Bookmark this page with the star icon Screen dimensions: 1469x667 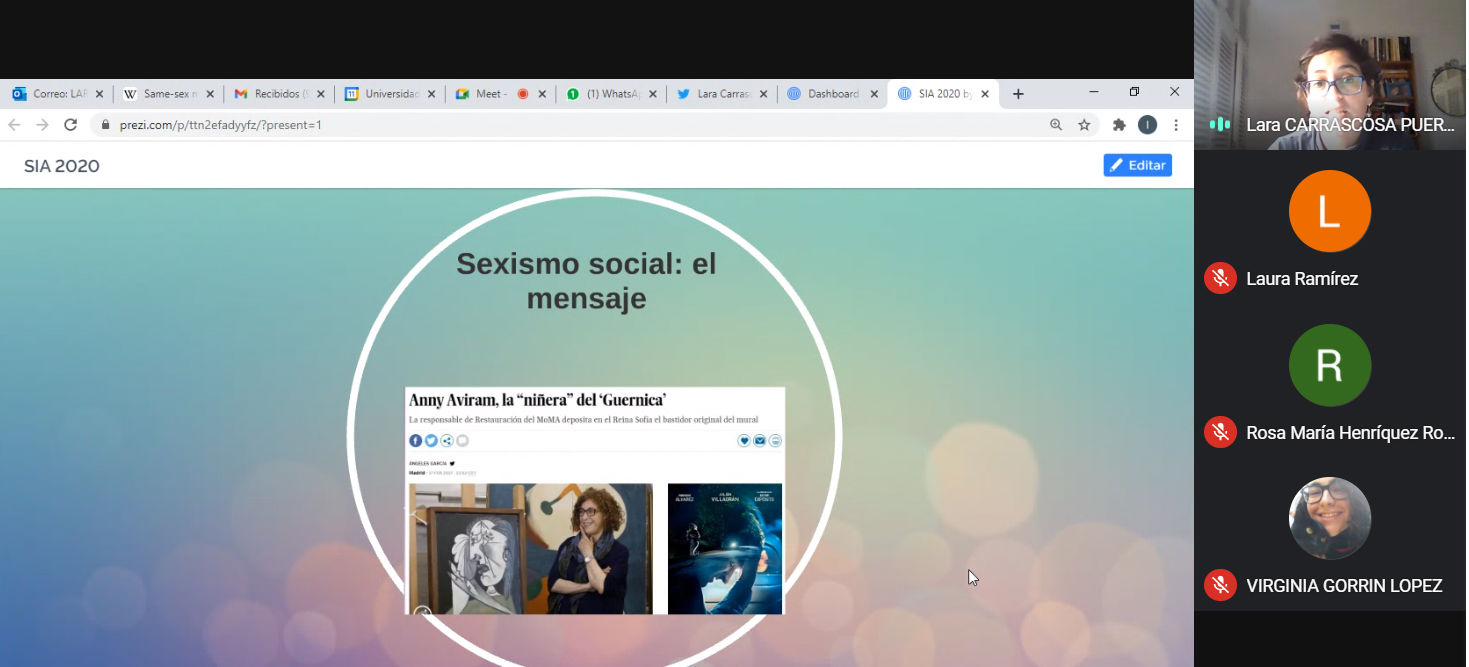click(1084, 125)
